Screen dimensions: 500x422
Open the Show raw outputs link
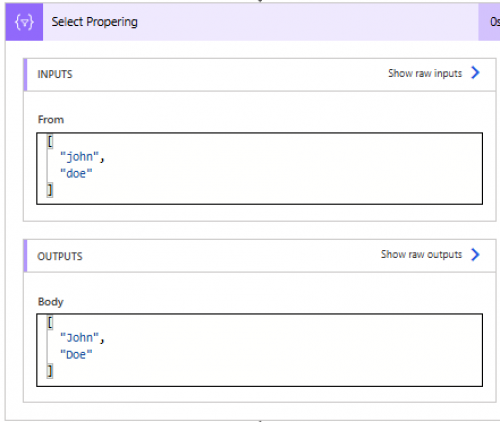tap(421, 254)
